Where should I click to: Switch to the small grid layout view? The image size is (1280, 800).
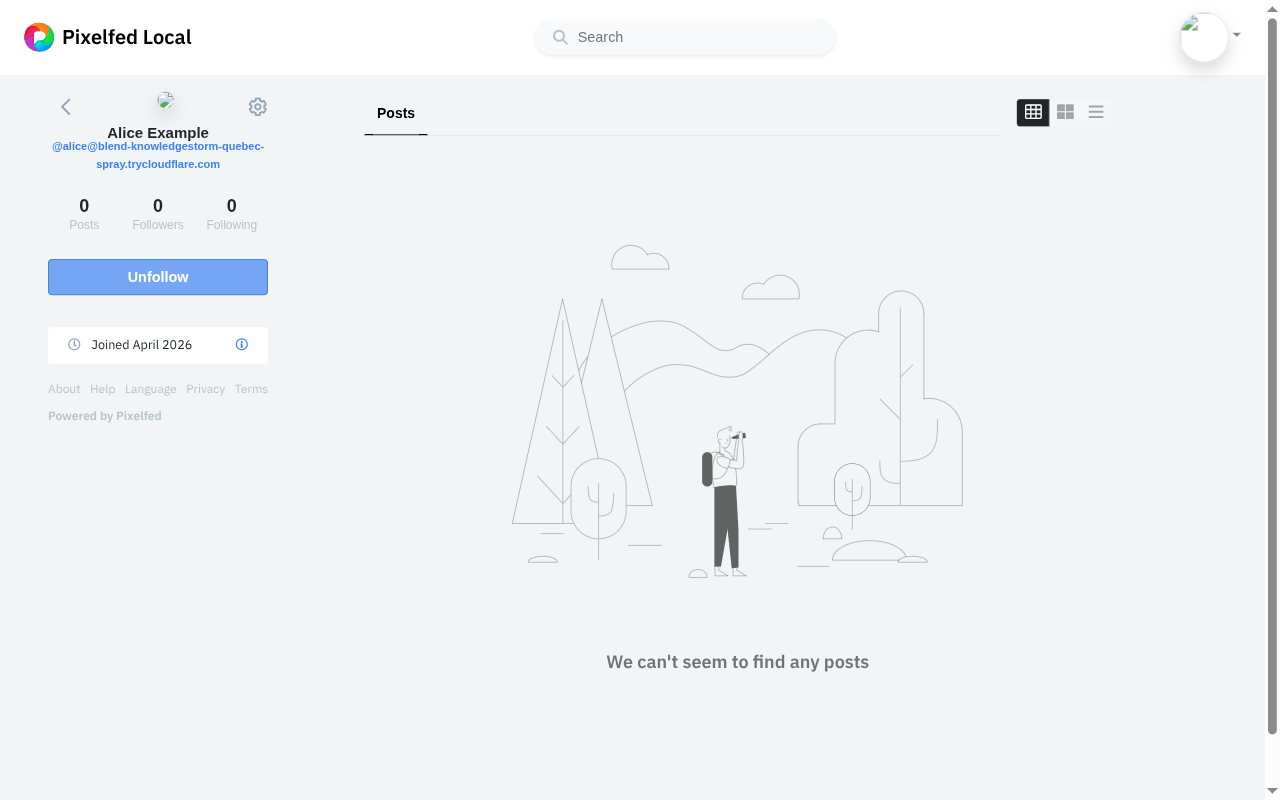coord(1033,112)
